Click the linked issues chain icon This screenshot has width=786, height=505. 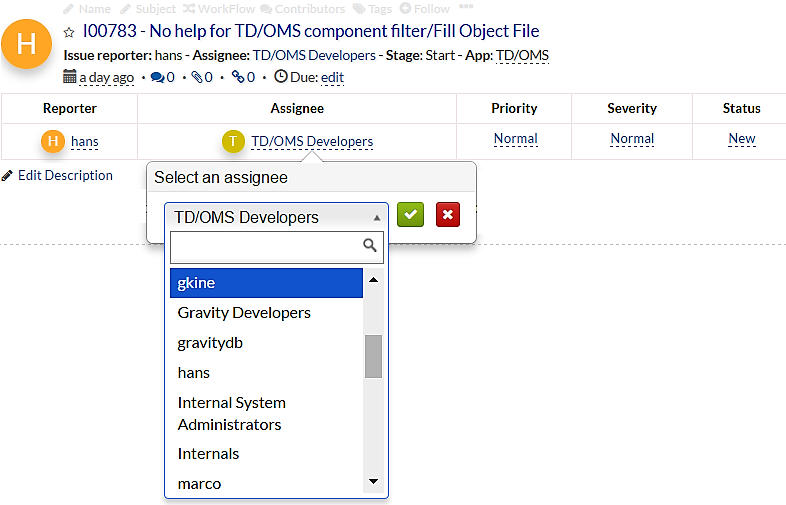pyautogui.click(x=237, y=77)
